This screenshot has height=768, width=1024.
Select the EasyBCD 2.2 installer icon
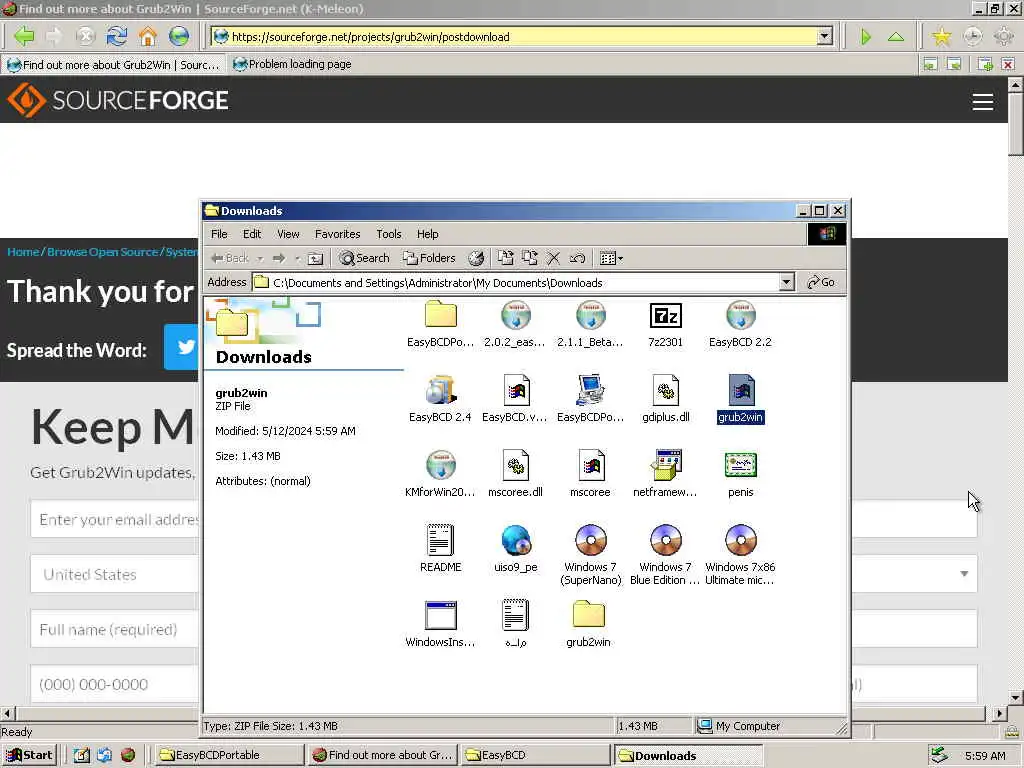[x=741, y=315]
